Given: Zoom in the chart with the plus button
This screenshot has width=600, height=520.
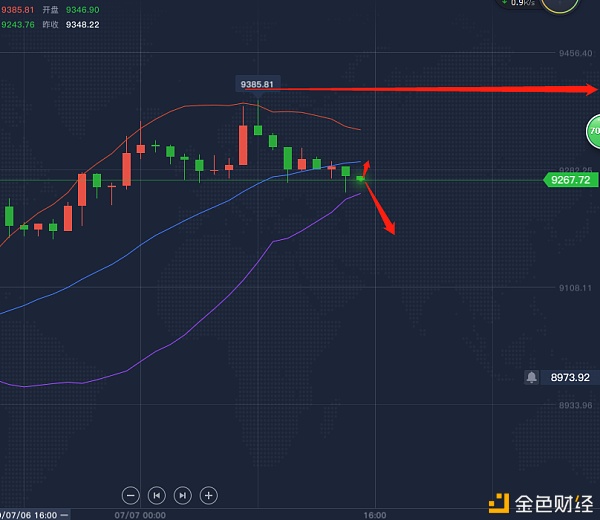Looking at the screenshot, I should point(209,496).
